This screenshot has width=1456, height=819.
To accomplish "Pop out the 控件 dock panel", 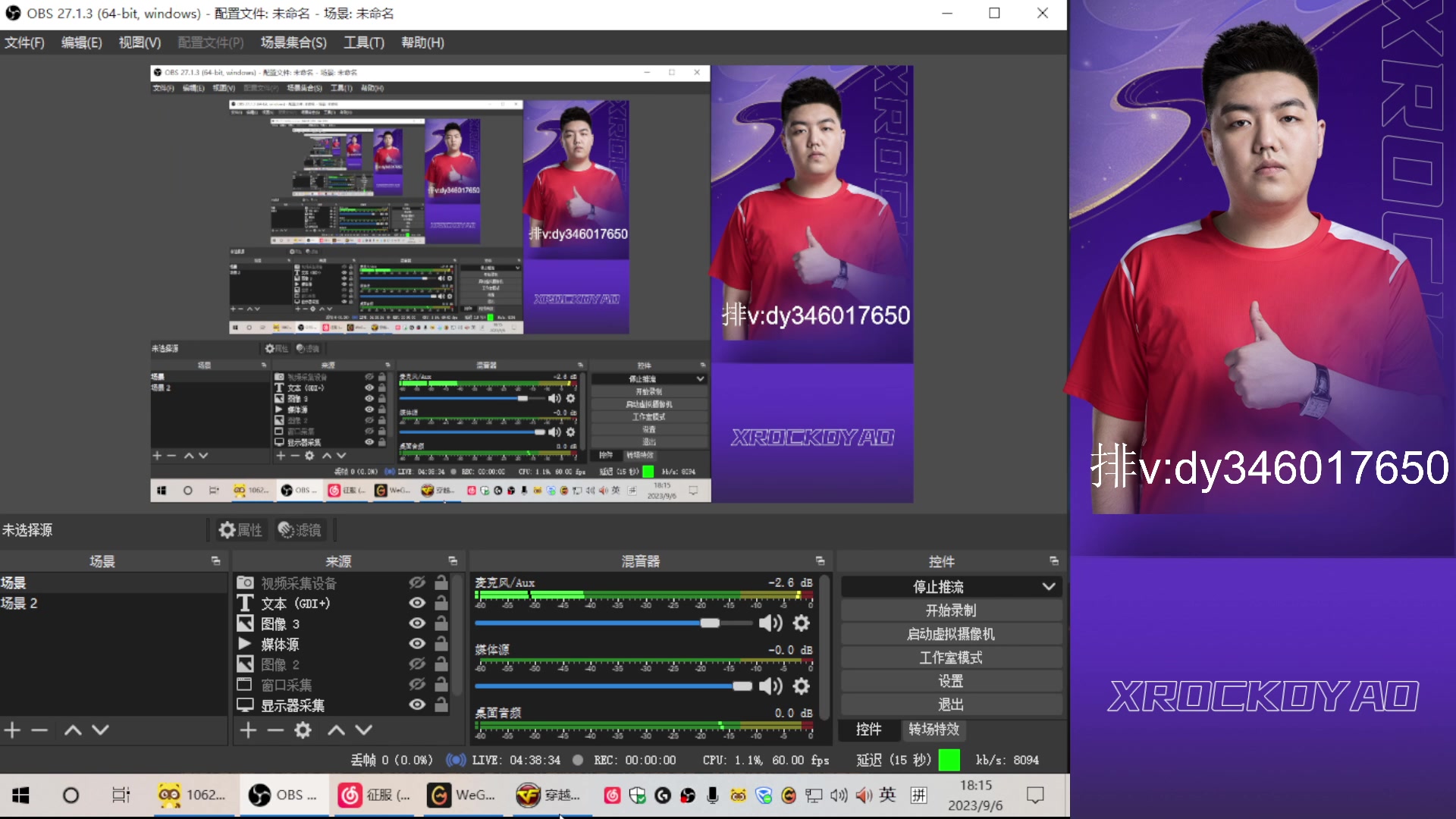I will pyautogui.click(x=1054, y=561).
